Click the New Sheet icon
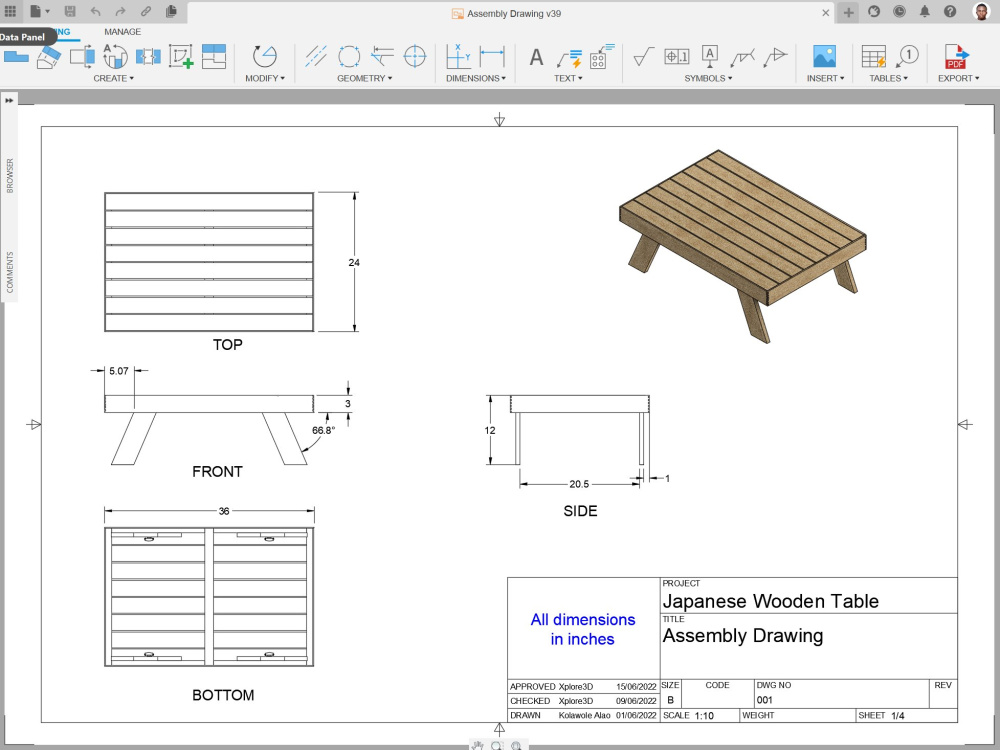Screen dimensions: 1000x750 [214, 57]
